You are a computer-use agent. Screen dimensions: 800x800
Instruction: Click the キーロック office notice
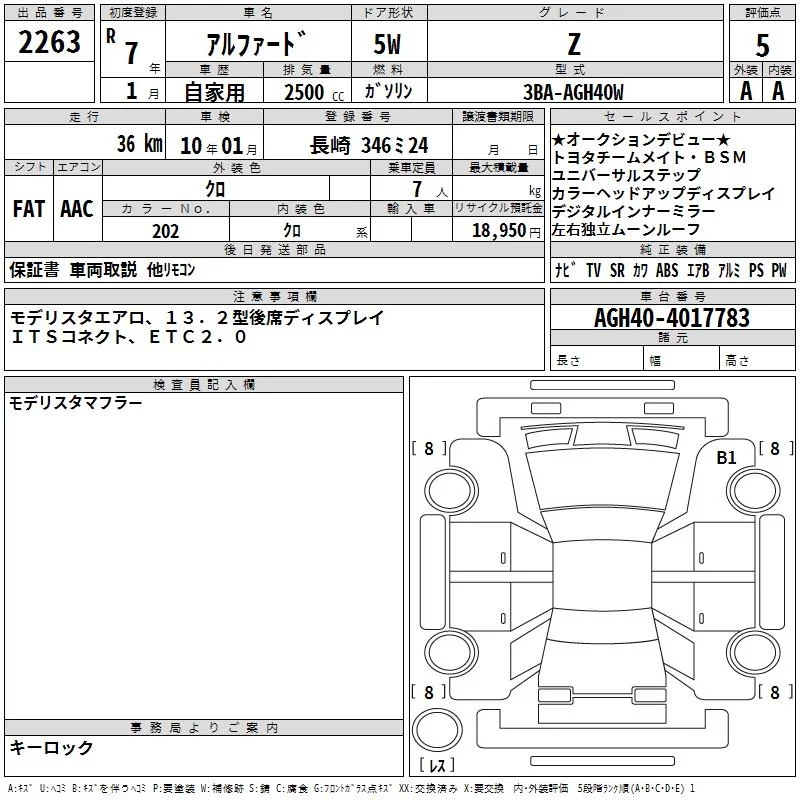(x=52, y=747)
